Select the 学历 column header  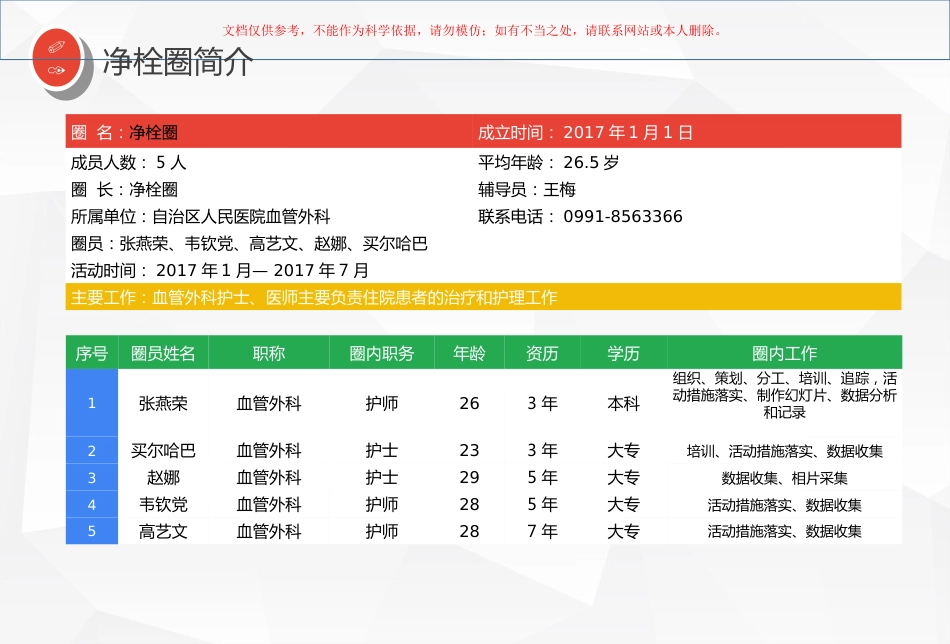pyautogui.click(x=623, y=353)
